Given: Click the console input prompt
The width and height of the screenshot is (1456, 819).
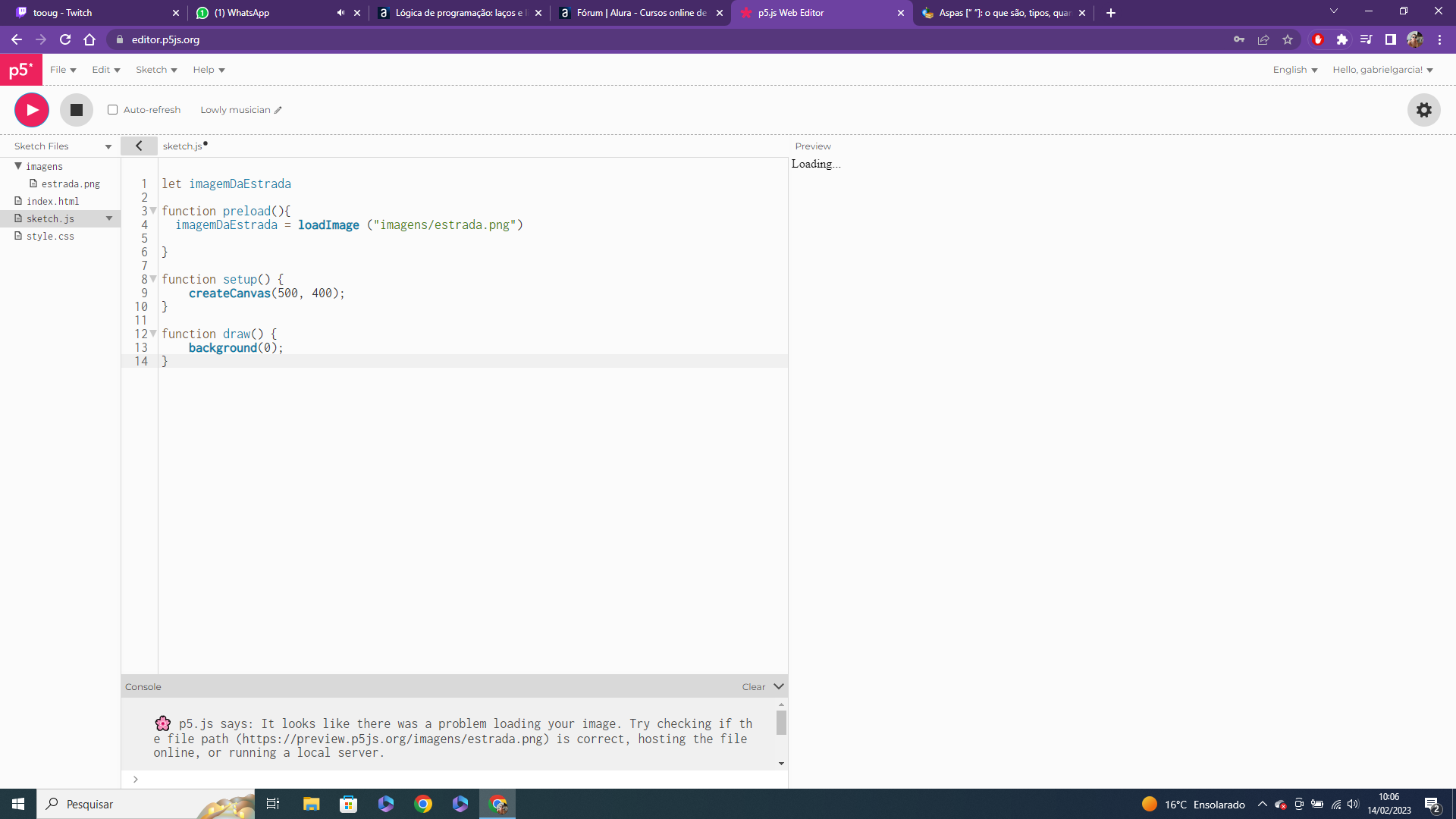Looking at the screenshot, I should click(455, 779).
